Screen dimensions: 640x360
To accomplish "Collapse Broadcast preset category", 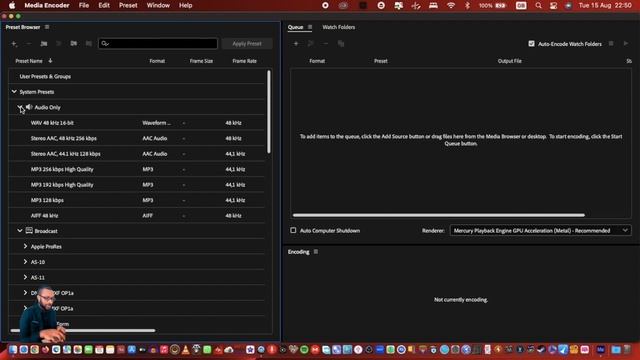I will tap(20, 231).
